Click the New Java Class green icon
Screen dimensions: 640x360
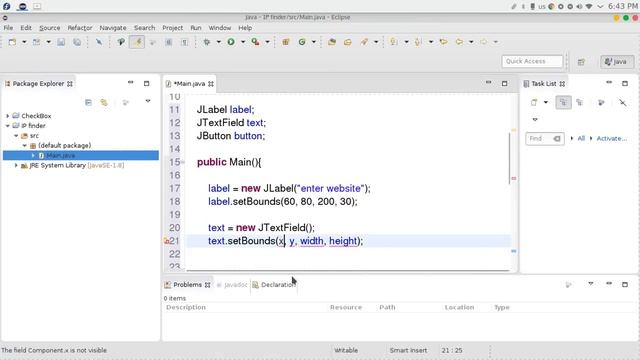pos(302,42)
